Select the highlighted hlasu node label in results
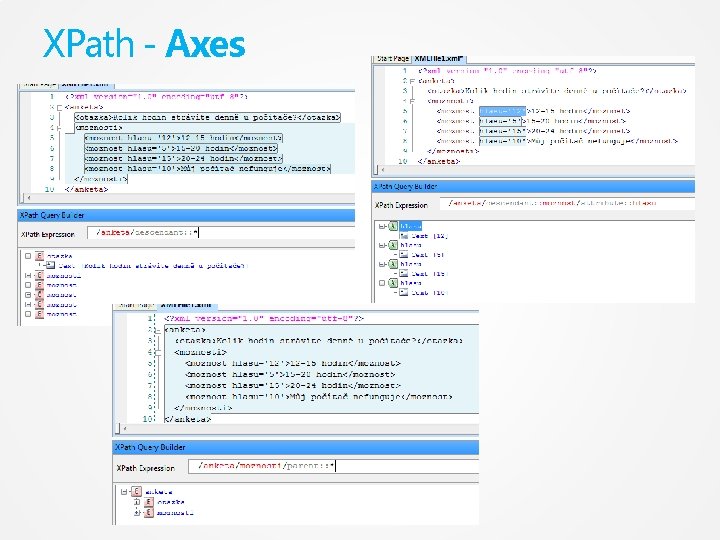 coord(411,226)
